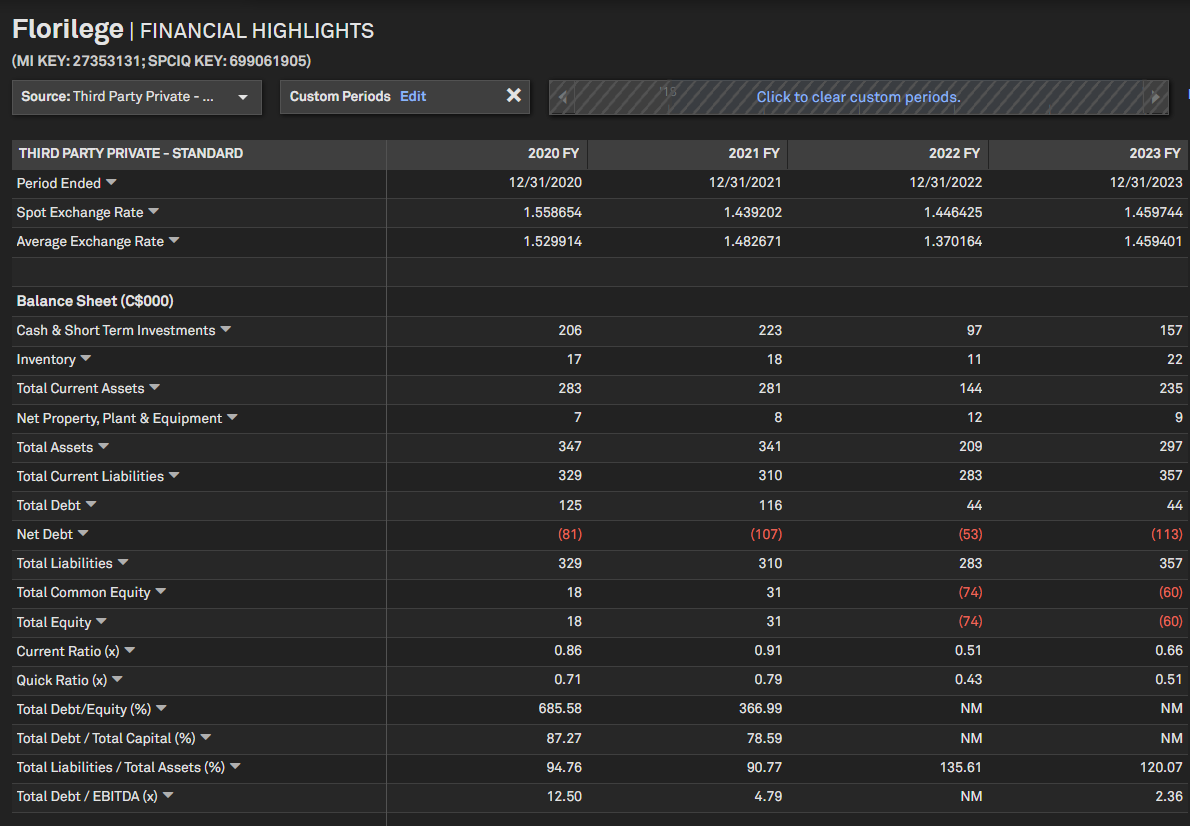The height and width of the screenshot is (826, 1190).
Task: Expand Total Current Liabilities arrow
Action: [175, 475]
